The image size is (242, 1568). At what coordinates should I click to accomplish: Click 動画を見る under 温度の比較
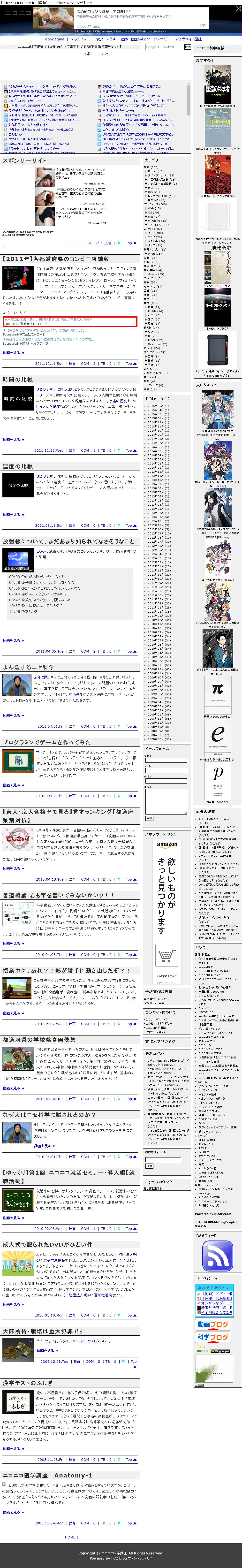[13, 514]
